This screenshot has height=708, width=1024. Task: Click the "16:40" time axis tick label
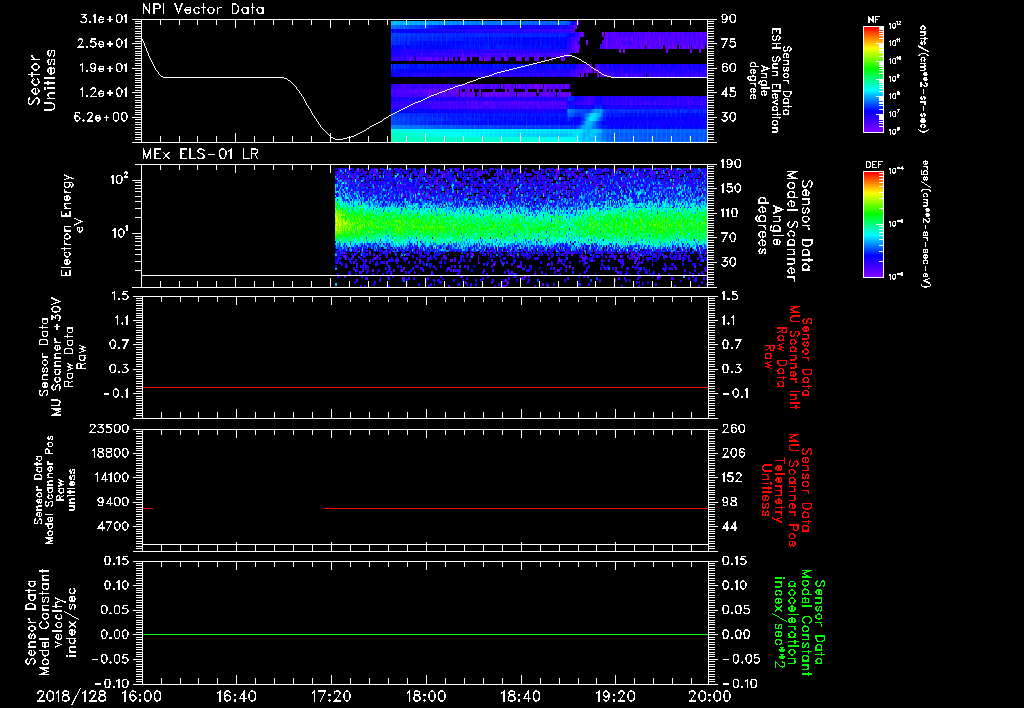click(236, 696)
